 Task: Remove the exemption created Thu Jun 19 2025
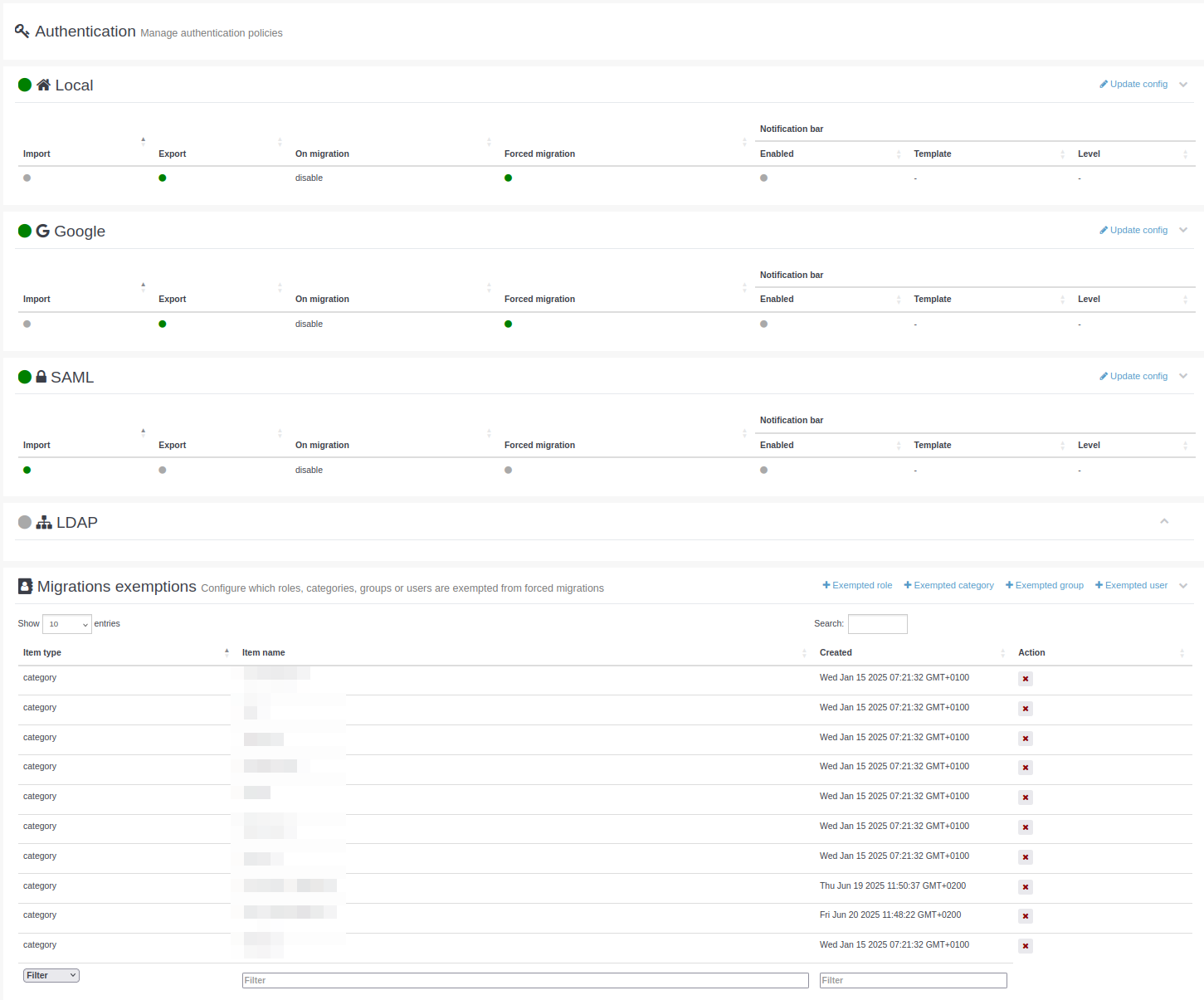(x=1026, y=887)
